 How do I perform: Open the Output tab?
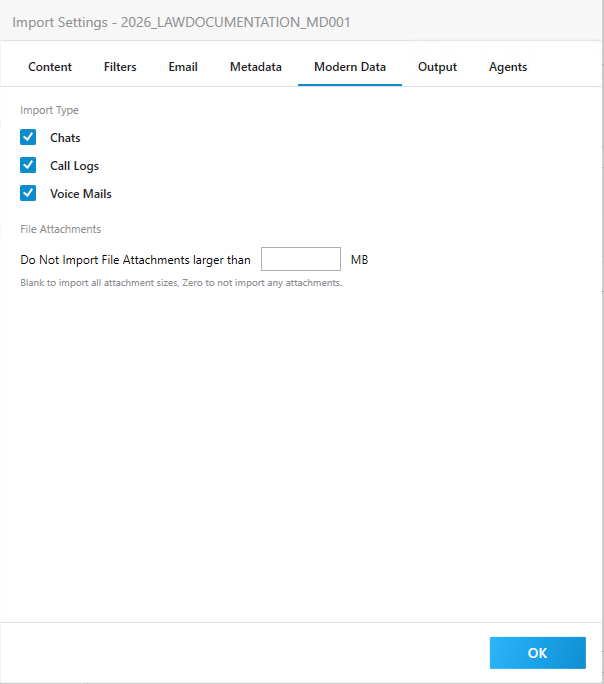coord(437,67)
